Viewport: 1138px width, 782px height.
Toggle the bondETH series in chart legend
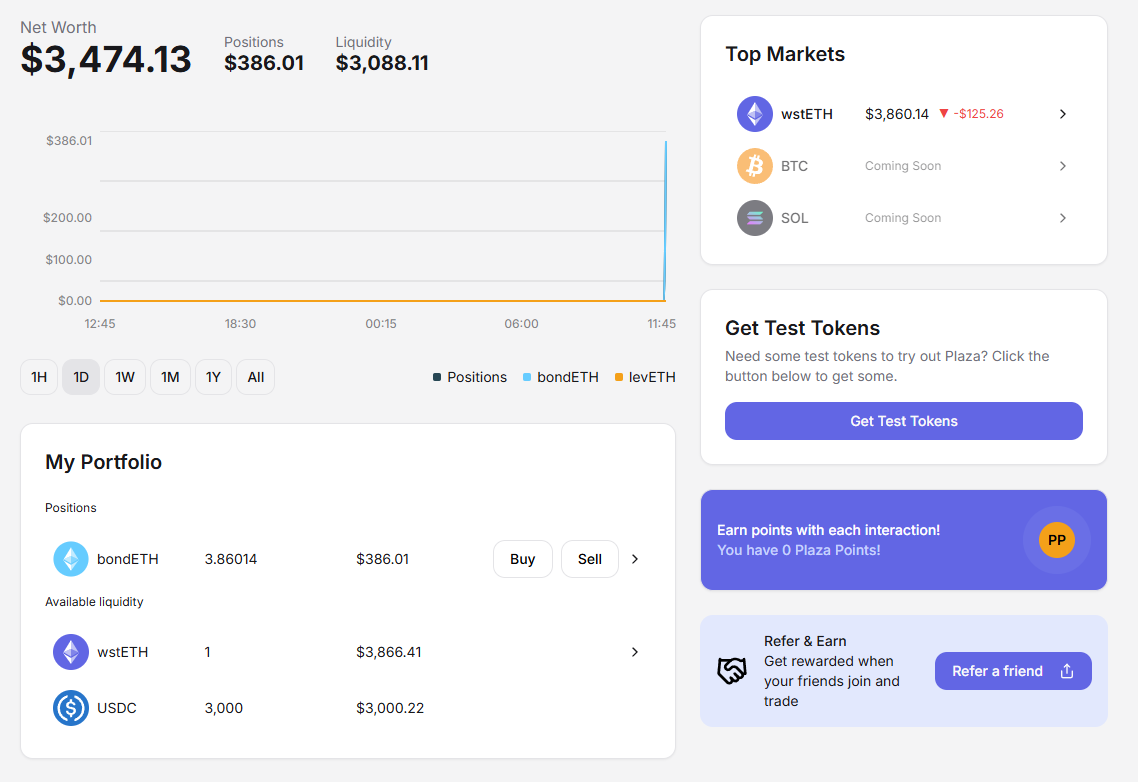(561, 377)
